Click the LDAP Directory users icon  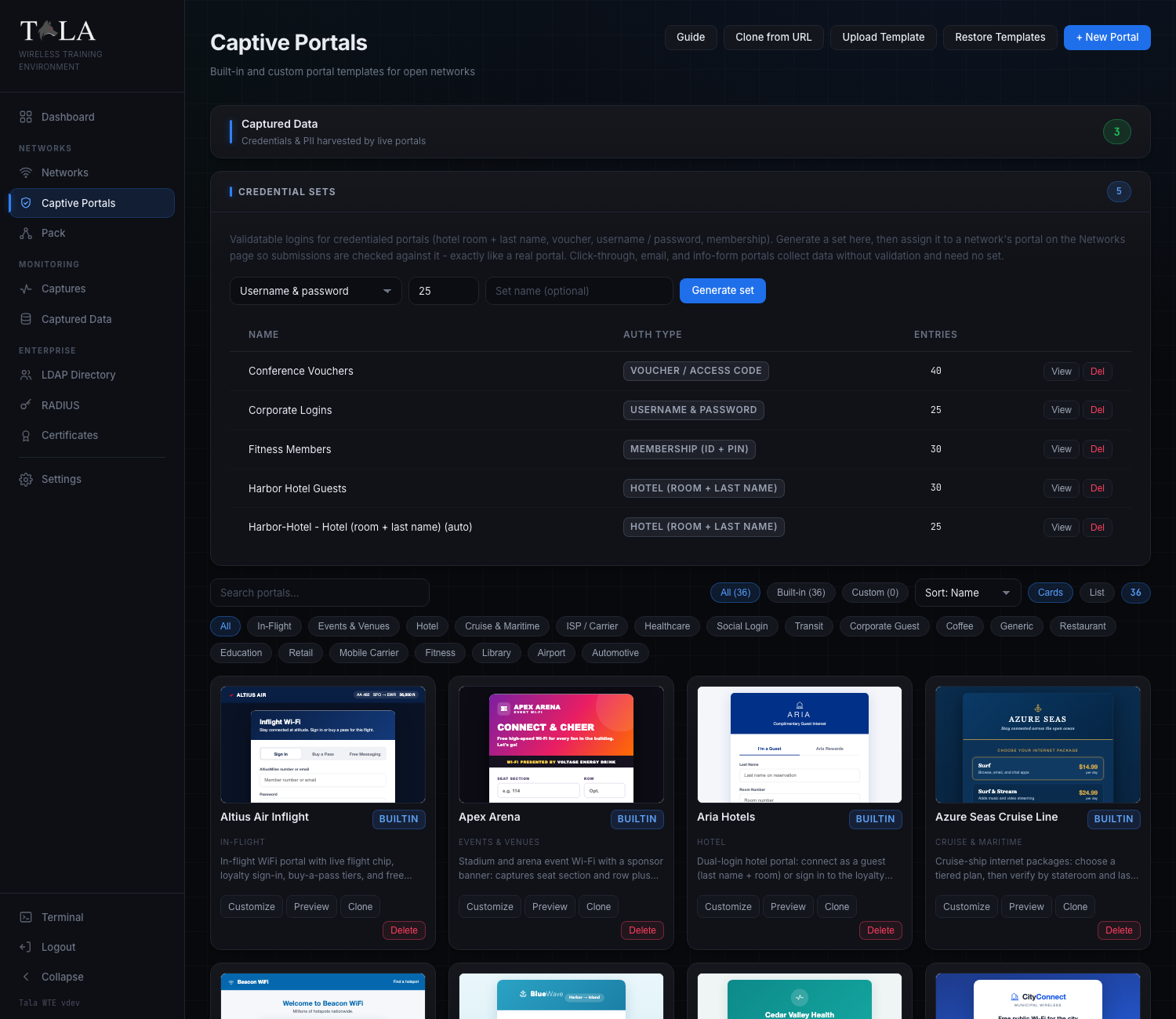pos(26,375)
